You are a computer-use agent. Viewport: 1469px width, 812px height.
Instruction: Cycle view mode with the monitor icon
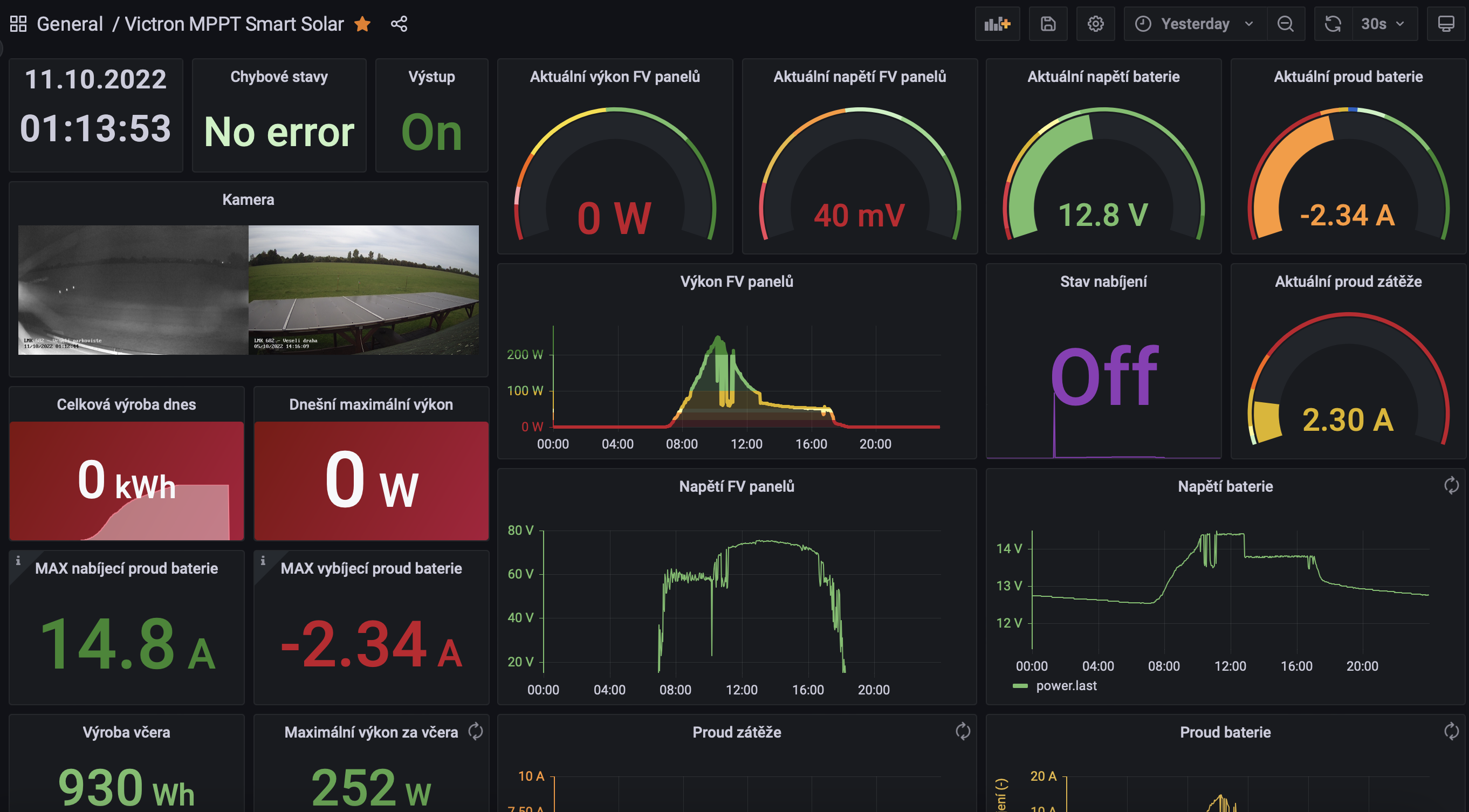click(1446, 24)
